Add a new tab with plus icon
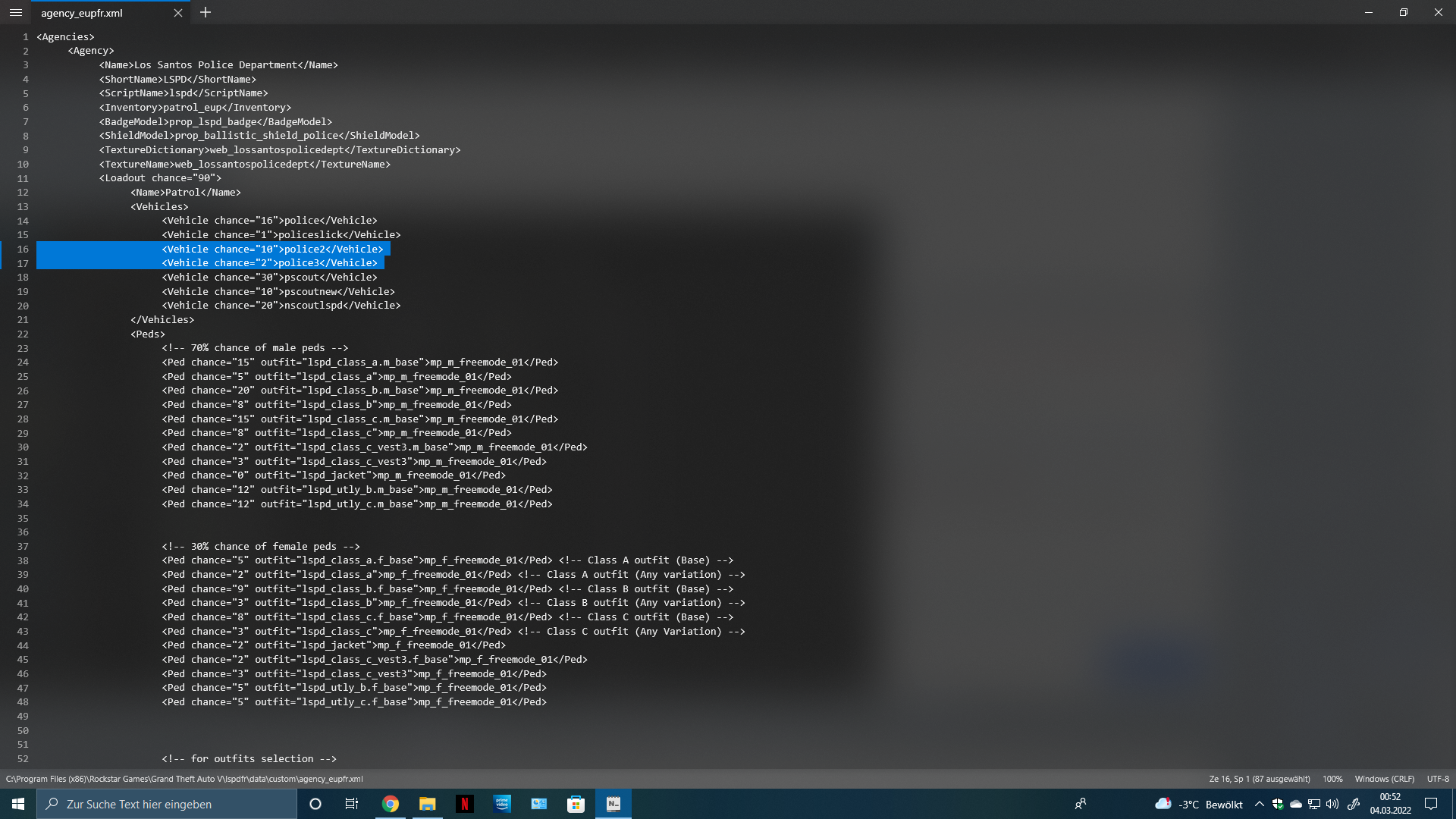This screenshot has width=1456, height=819. tap(206, 13)
